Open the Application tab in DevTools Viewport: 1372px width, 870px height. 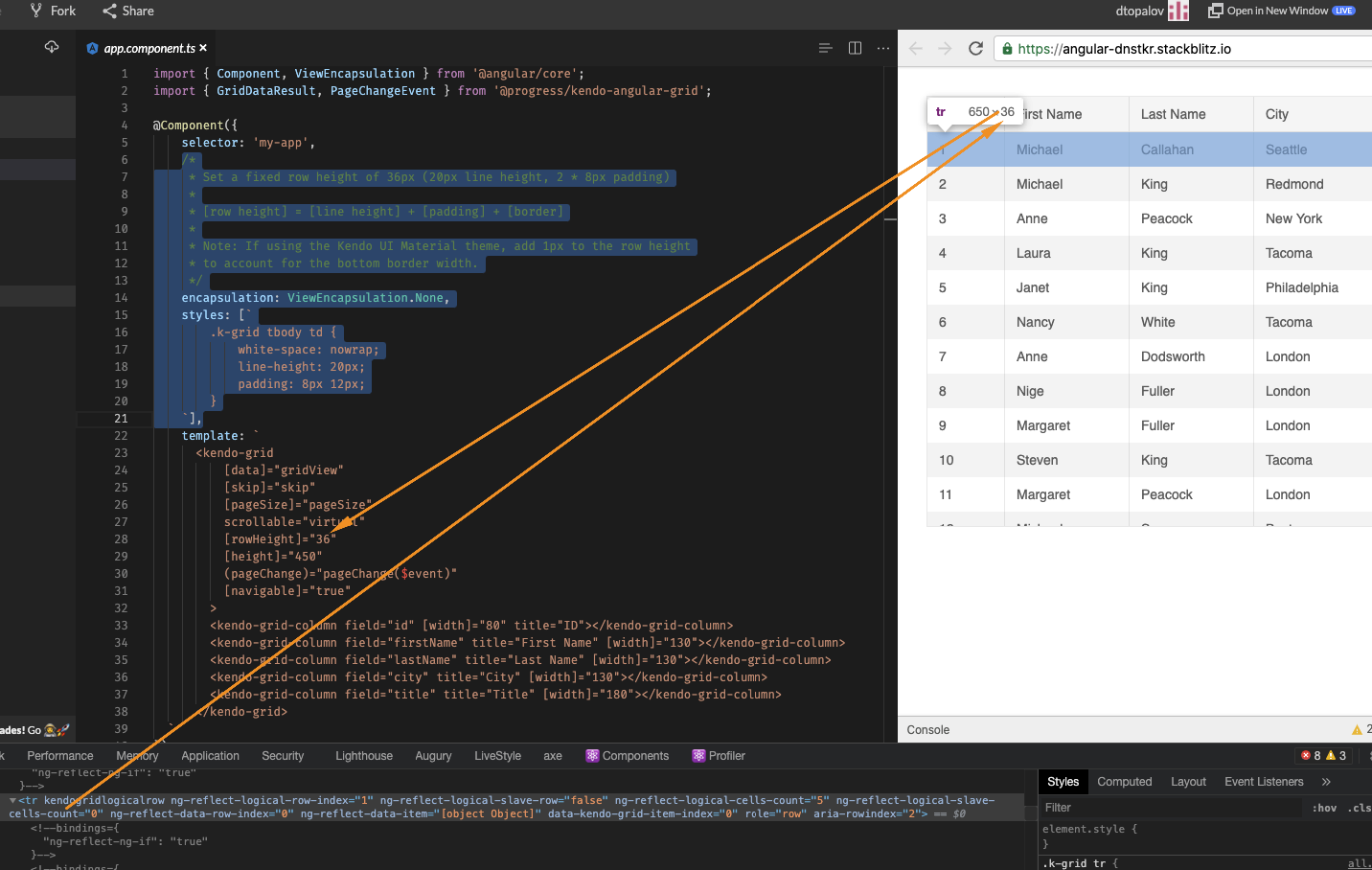[210, 756]
